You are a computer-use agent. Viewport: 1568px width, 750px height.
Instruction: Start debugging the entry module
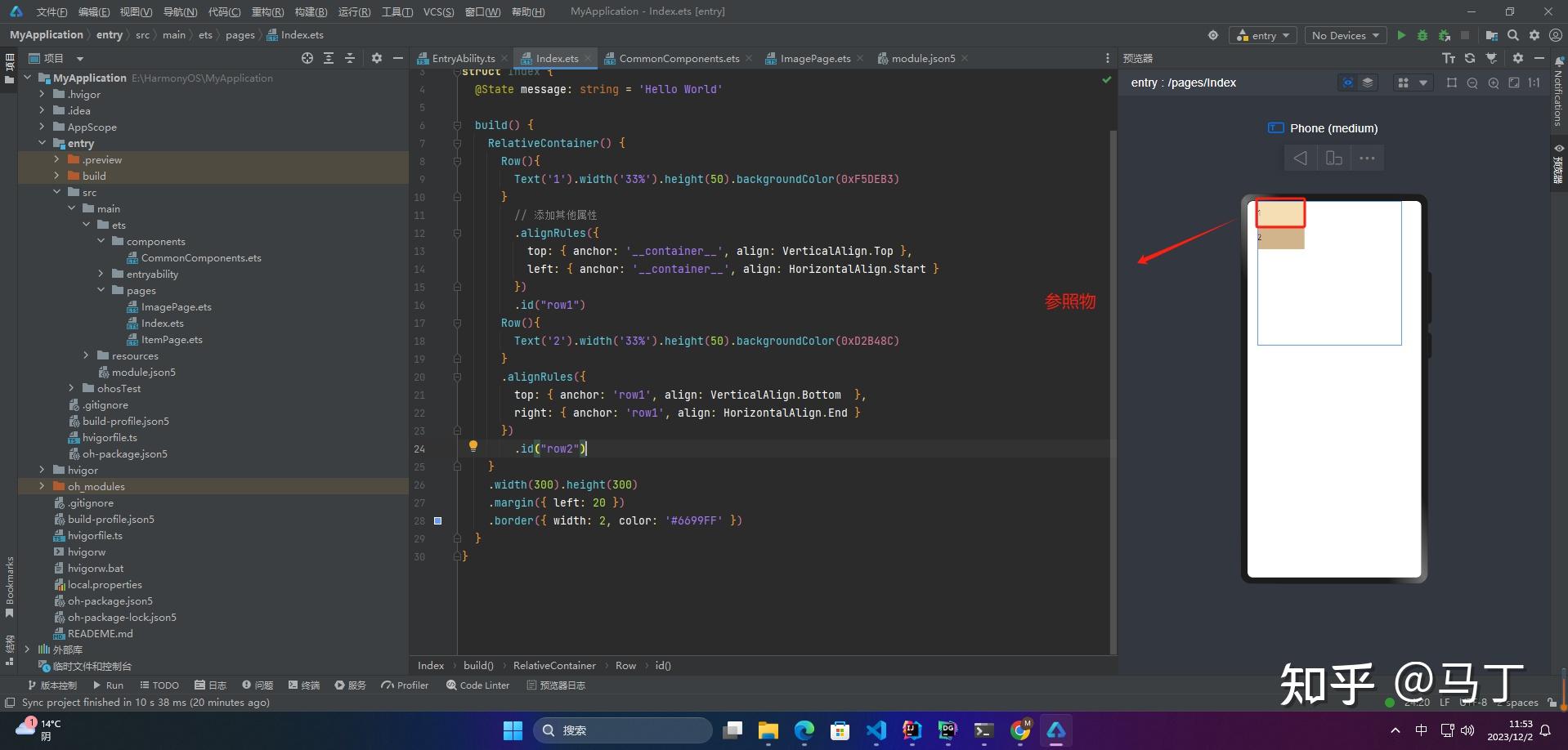pyautogui.click(x=1422, y=35)
